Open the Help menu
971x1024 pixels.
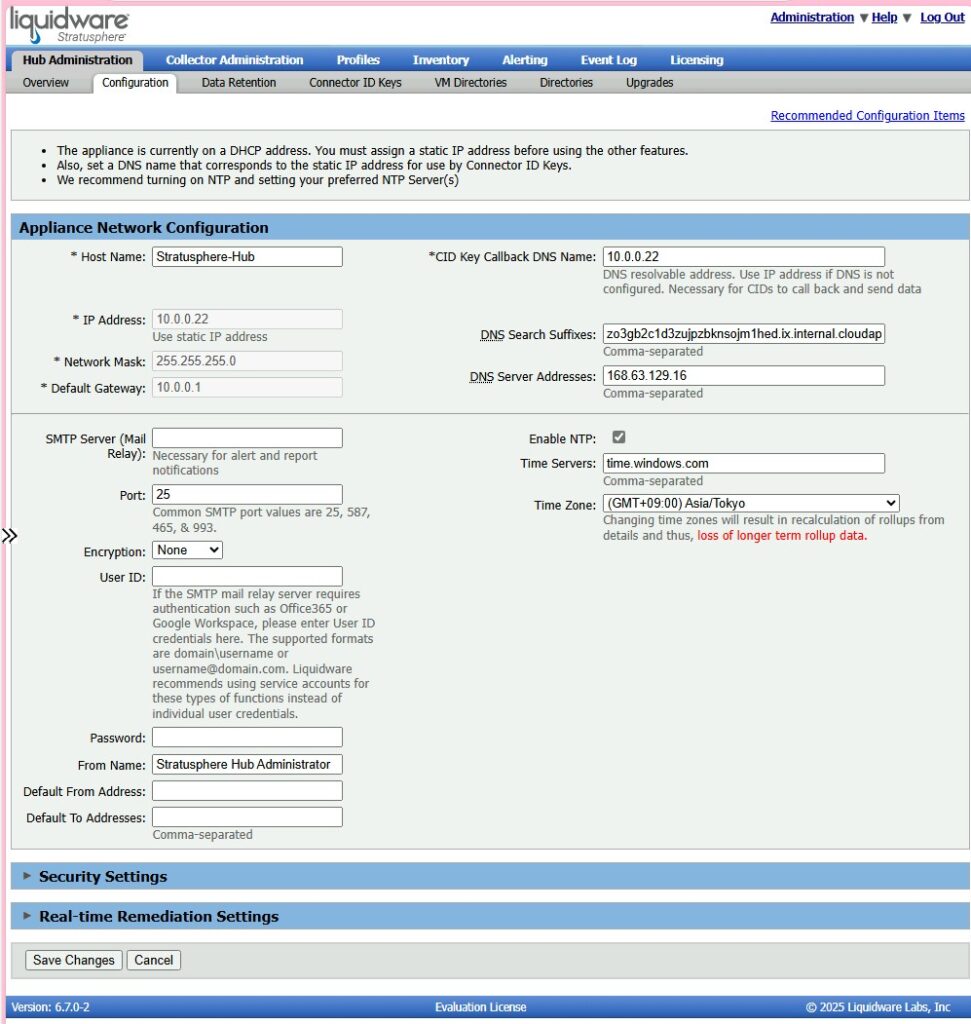(884, 18)
